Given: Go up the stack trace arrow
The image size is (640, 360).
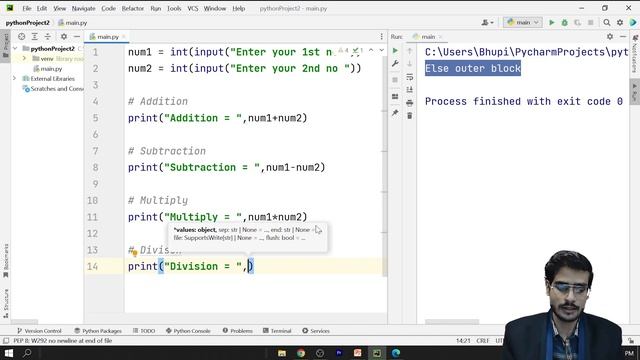Looking at the screenshot, I should pyautogui.click(x=409, y=51).
